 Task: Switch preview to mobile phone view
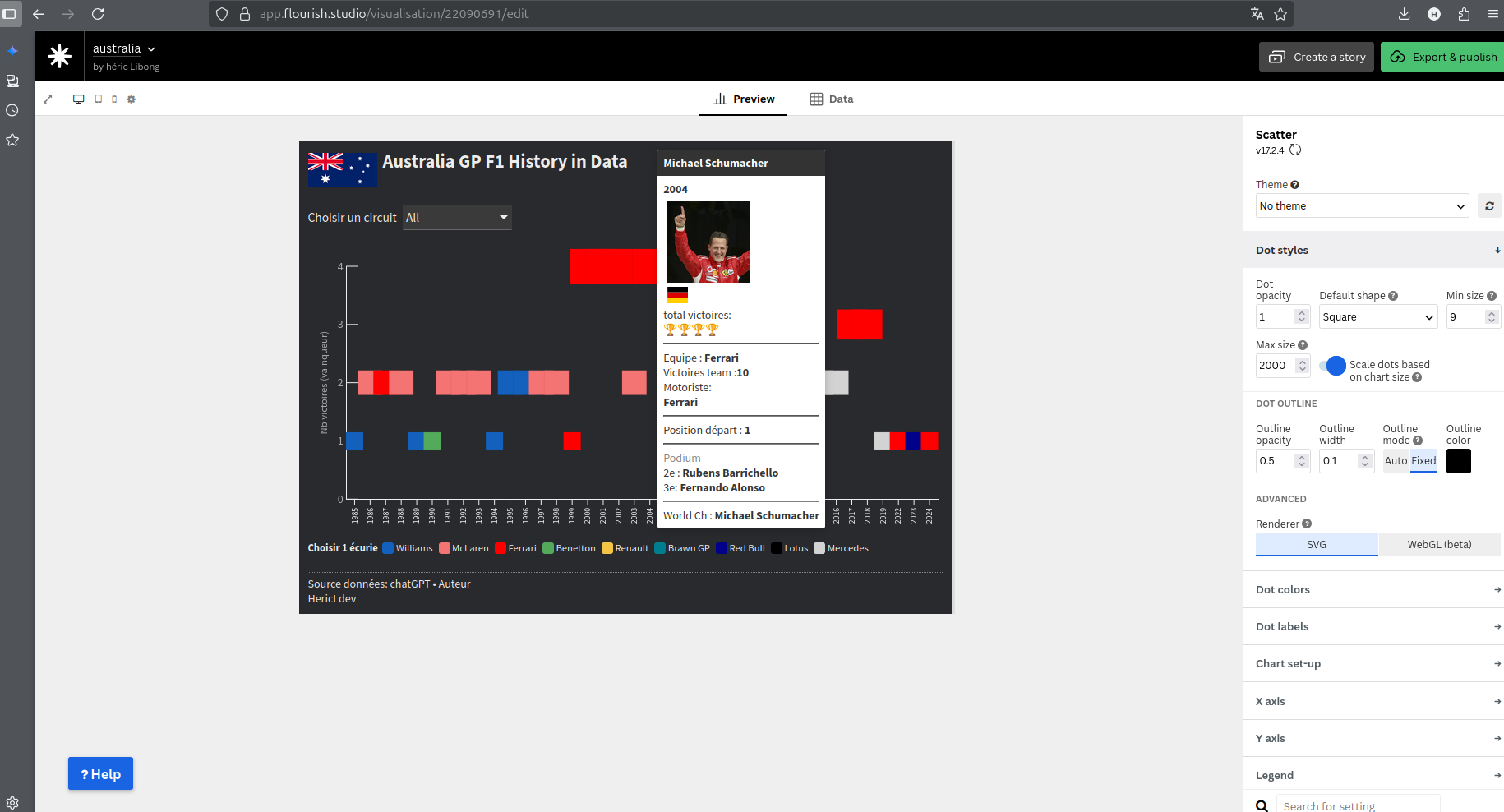point(114,99)
